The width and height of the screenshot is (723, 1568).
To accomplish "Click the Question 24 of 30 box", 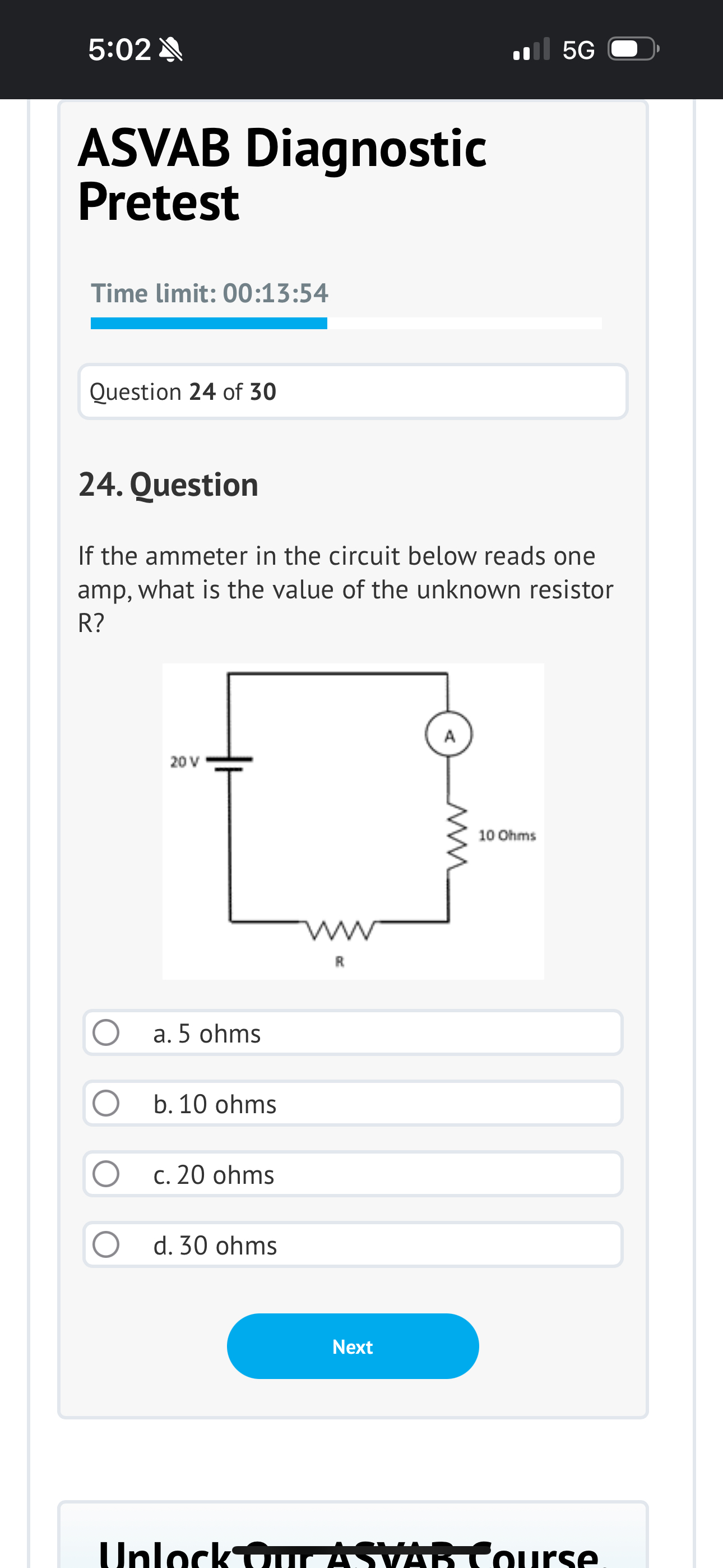I will coord(353,391).
